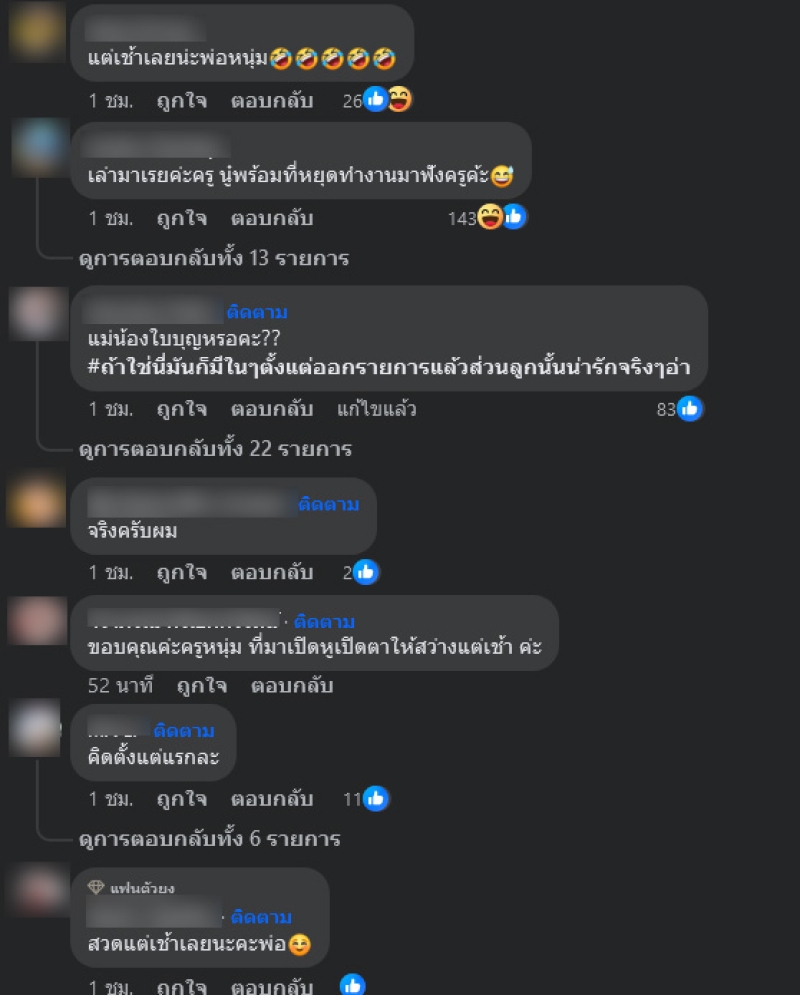The width and height of the screenshot is (800, 995).
Task: Reply to the สวดแต่เช้าเลยนะคะพ่อ comment
Action: click(x=272, y=986)
